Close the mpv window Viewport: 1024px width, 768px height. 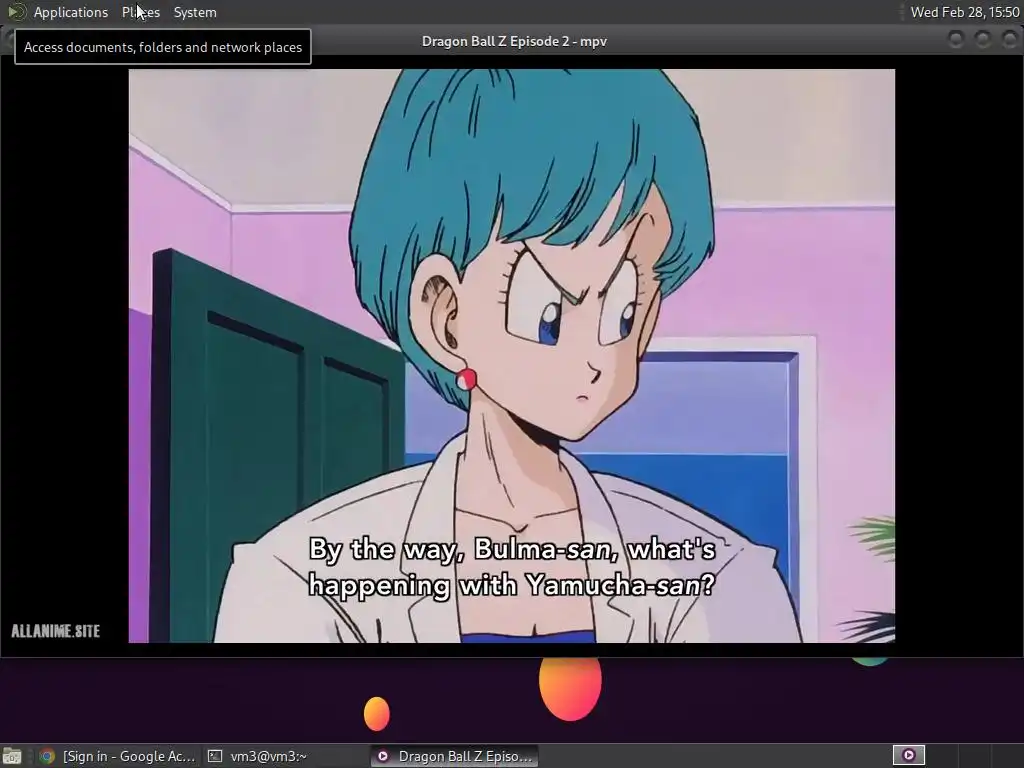coord(1009,40)
